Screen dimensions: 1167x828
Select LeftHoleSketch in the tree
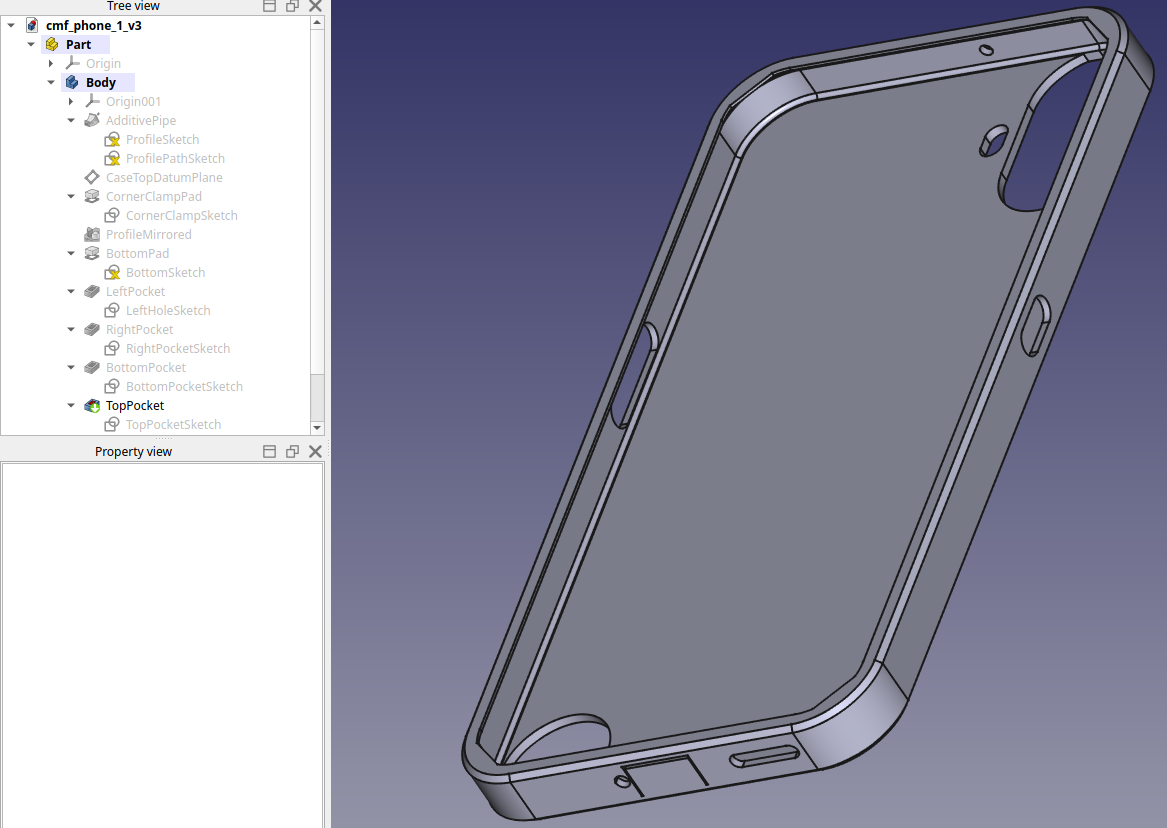(168, 310)
